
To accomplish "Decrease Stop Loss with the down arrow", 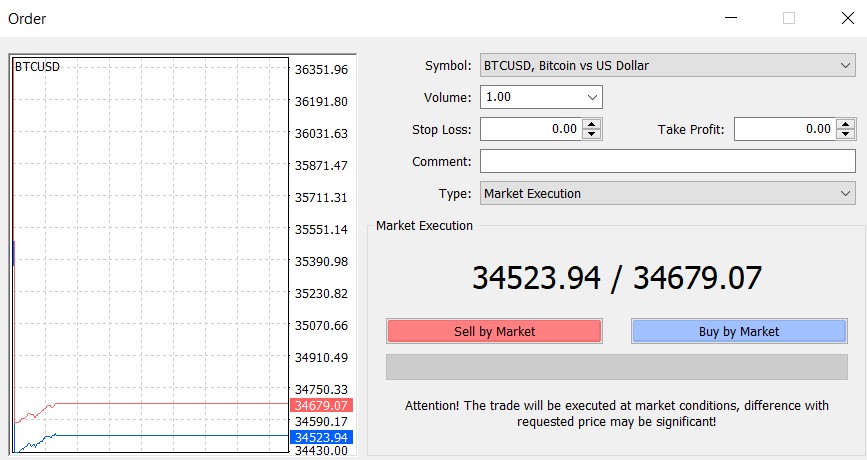I will tap(592, 134).
